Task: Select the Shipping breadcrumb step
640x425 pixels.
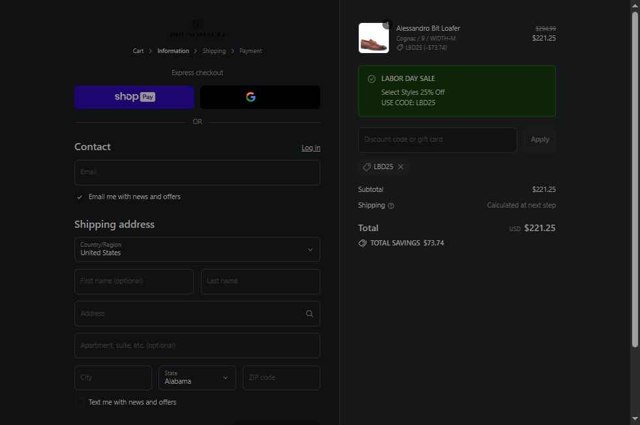Action: pyautogui.click(x=214, y=51)
